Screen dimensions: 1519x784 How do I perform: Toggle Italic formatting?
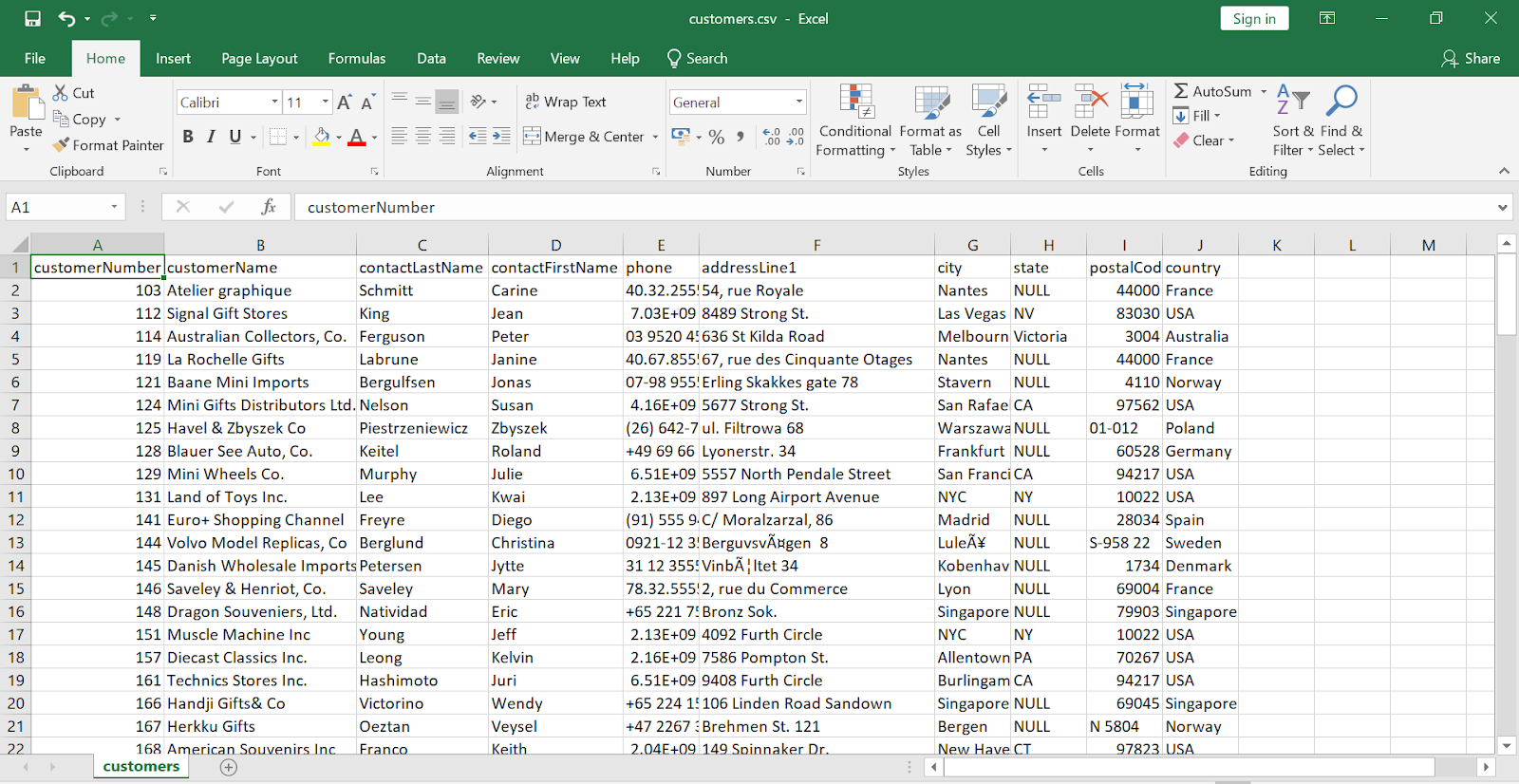coord(211,137)
